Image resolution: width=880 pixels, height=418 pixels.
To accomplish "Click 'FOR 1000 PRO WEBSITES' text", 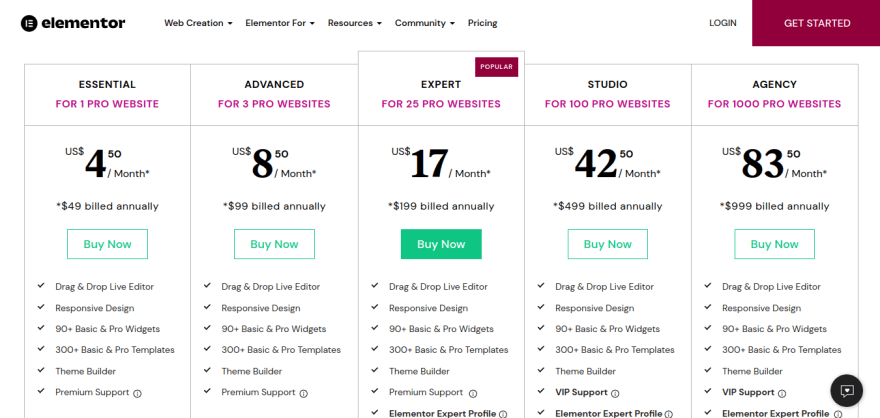I will point(774,104).
